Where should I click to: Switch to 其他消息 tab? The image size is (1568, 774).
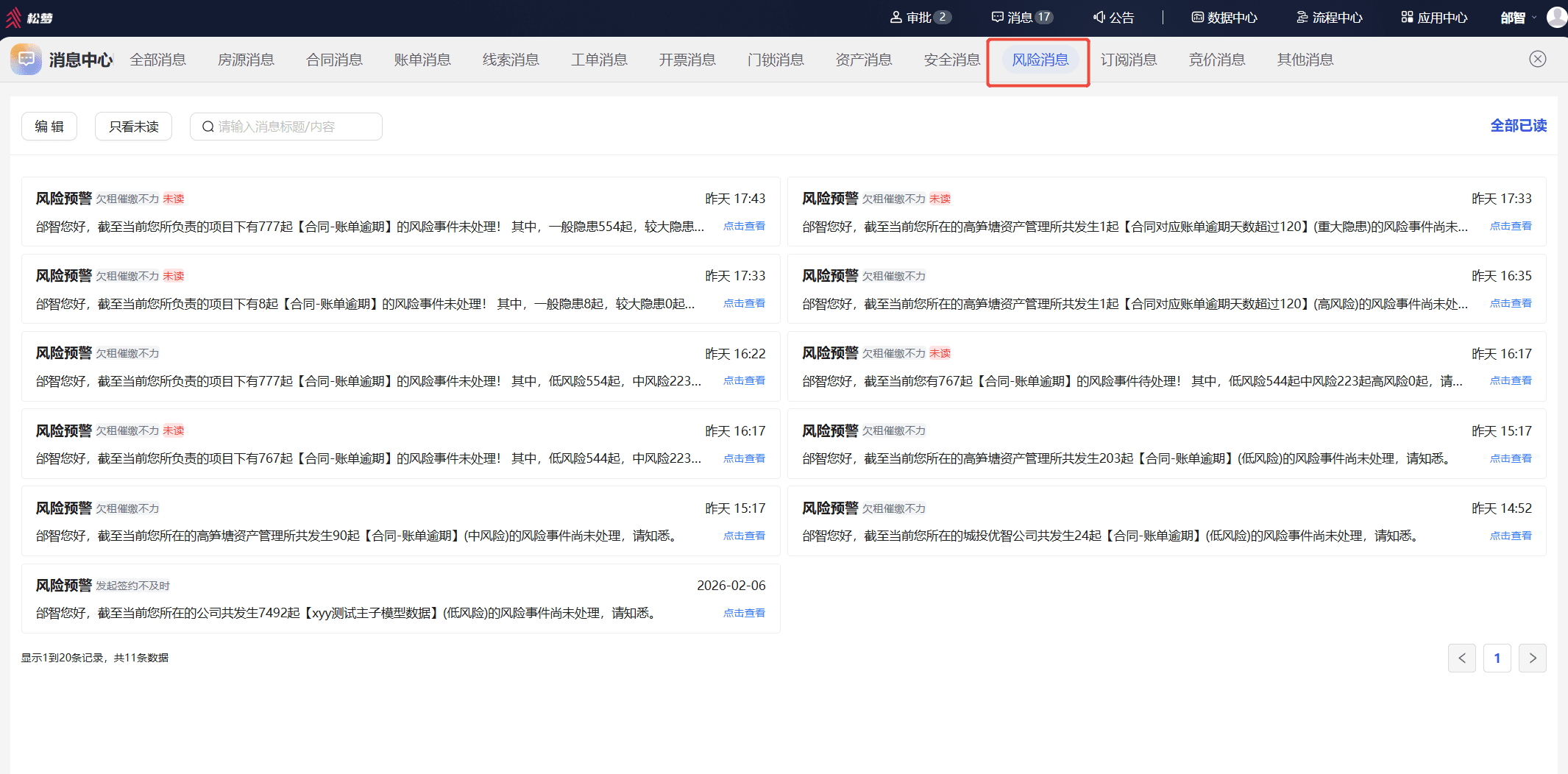pyautogui.click(x=1305, y=60)
